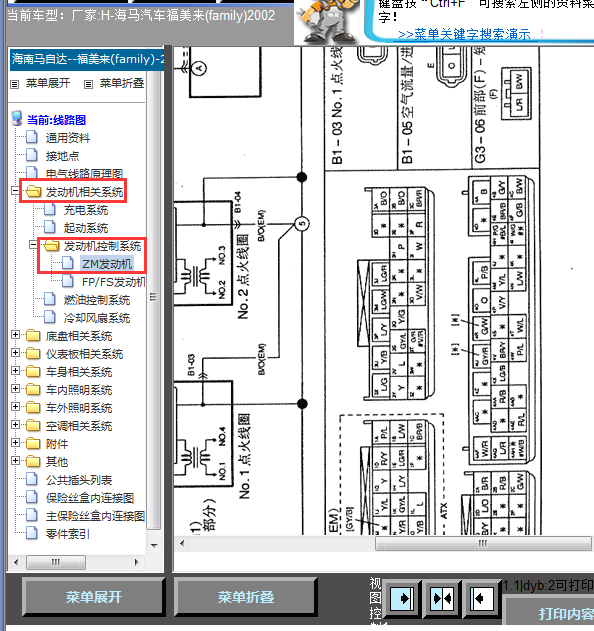Expand the 空调相关系统 folder
Viewport: 594px width, 631px height.
pyautogui.click(x=15, y=425)
